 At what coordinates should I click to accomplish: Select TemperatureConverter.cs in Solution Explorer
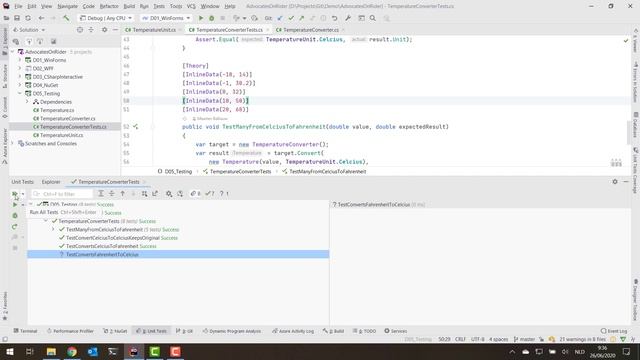[67, 118]
